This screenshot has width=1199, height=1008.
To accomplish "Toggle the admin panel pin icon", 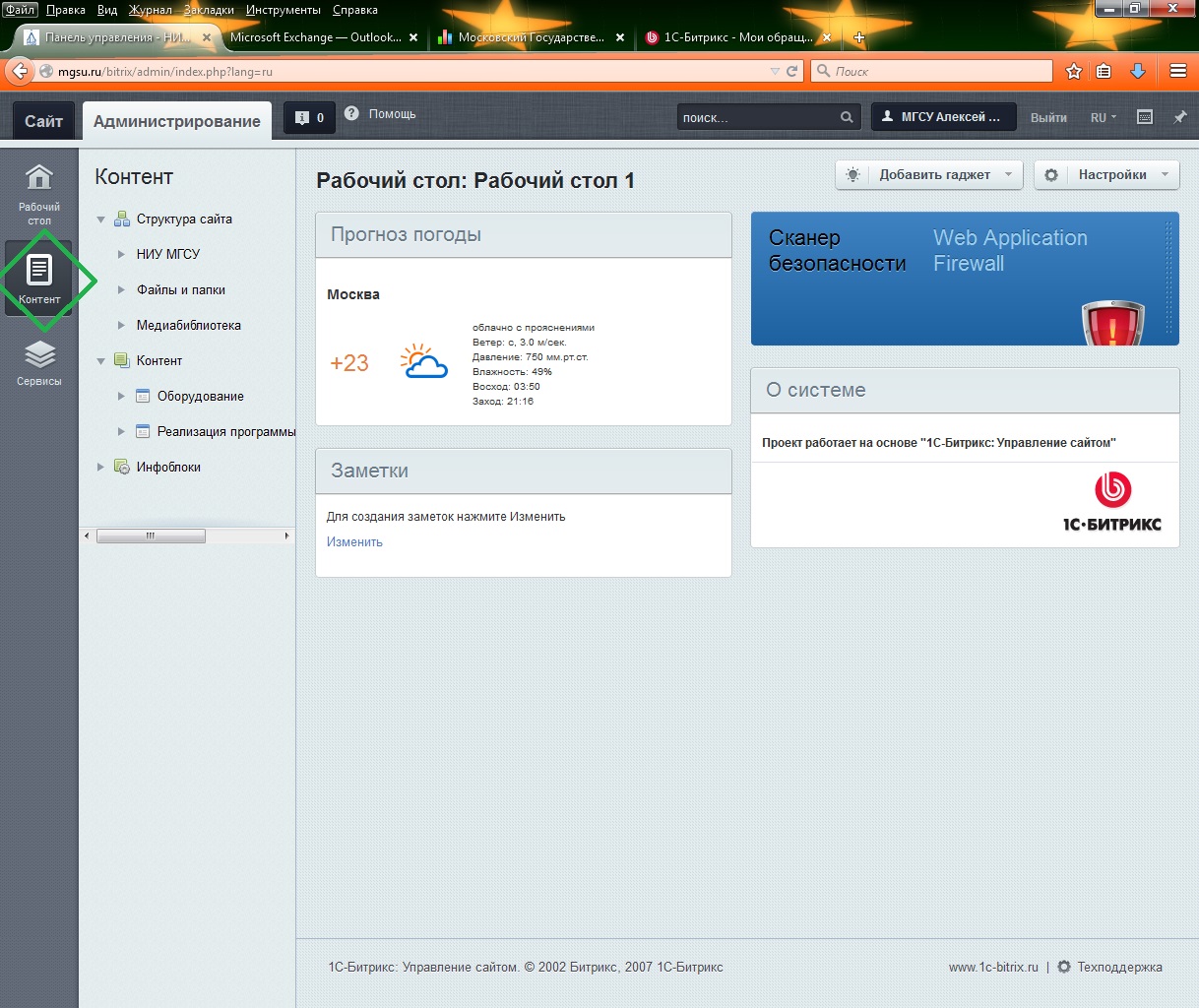I will (1180, 116).
